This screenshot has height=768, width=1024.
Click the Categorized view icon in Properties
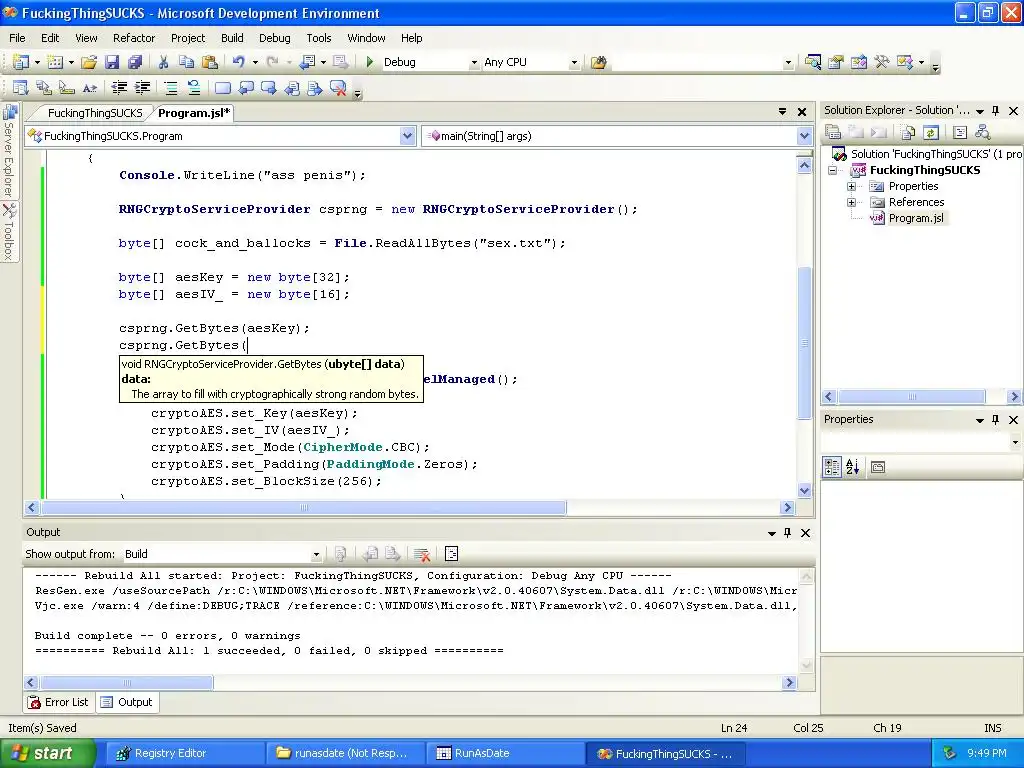832,467
